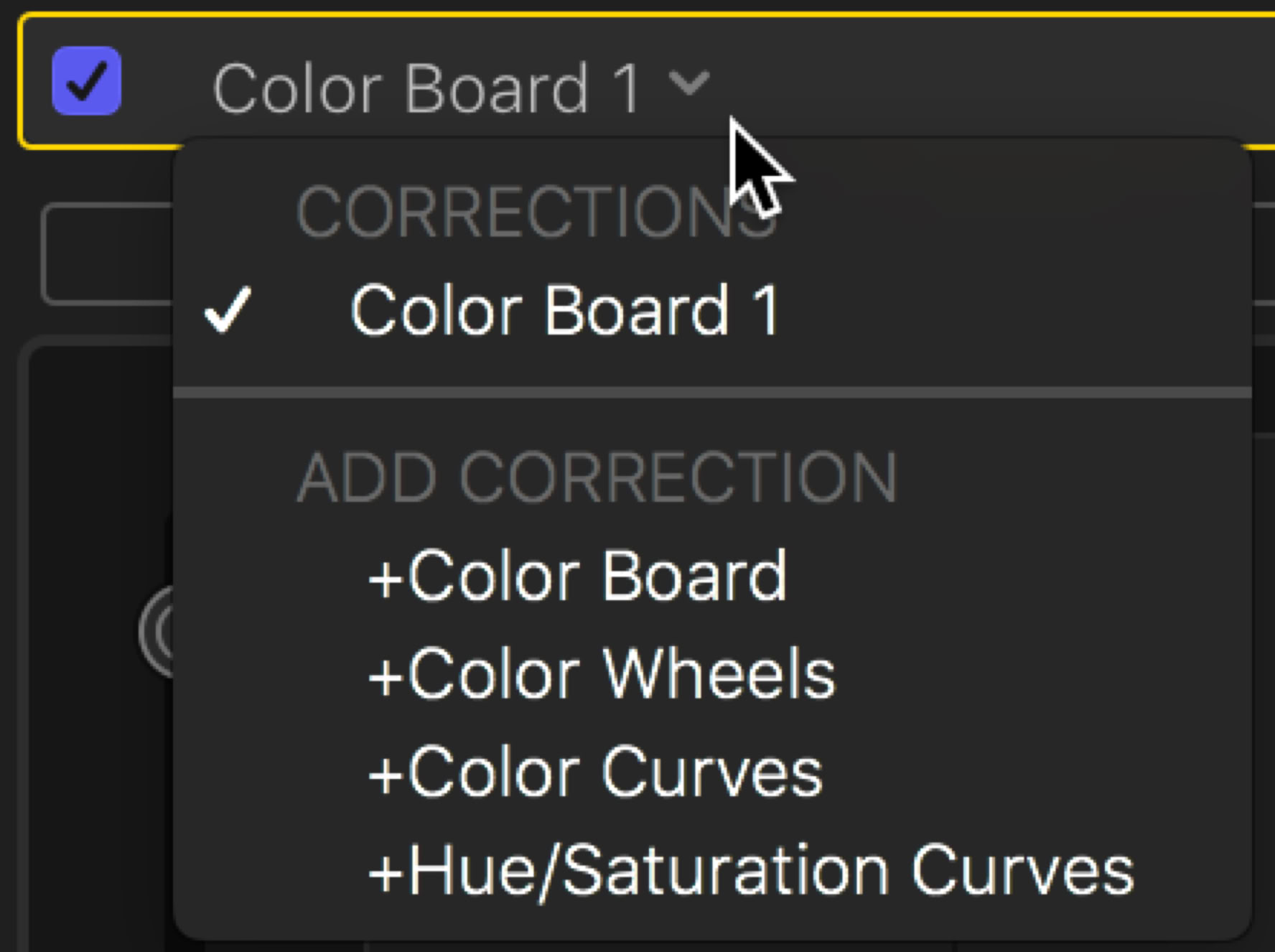
Task: Click the chevron beside Color Board 1 title
Action: pos(689,83)
